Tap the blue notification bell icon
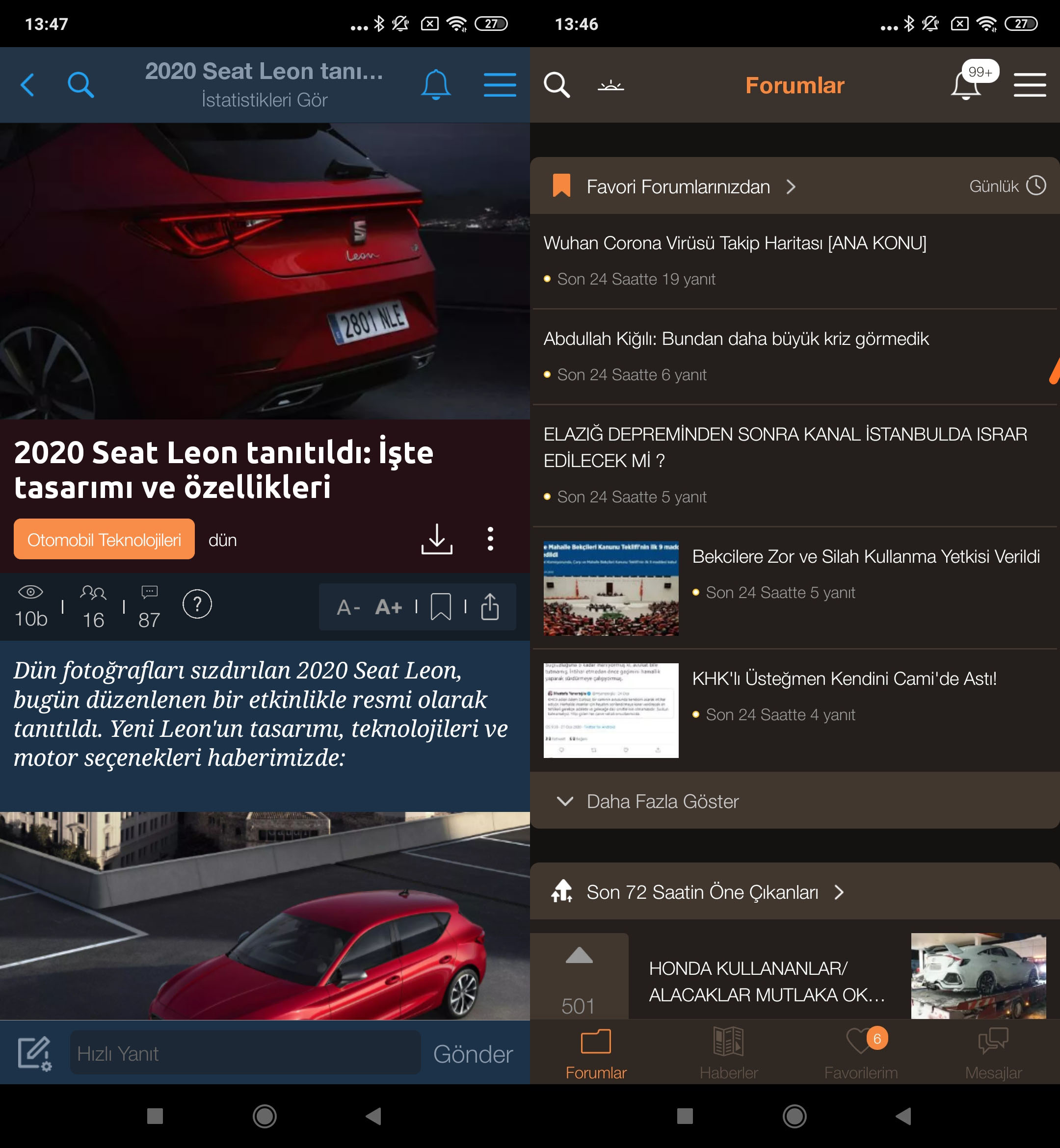This screenshot has width=1060, height=1148. [435, 85]
